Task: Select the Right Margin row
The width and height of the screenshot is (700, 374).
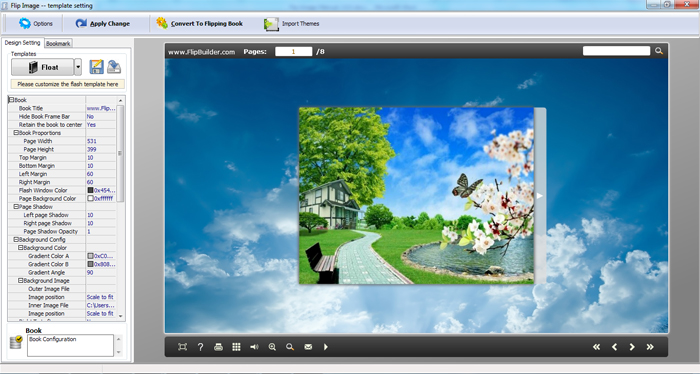Action: [x=62, y=182]
